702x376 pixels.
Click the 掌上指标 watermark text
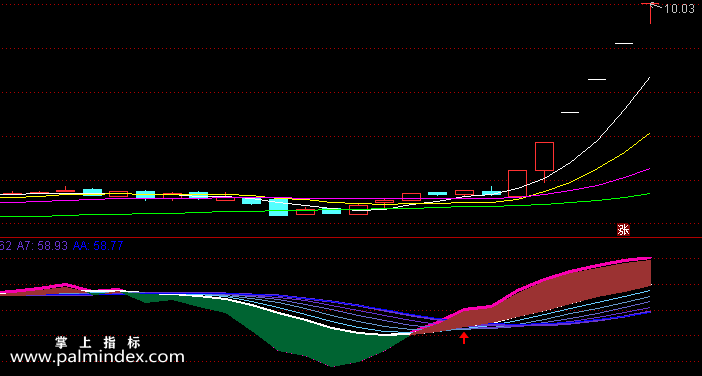(x=98, y=343)
